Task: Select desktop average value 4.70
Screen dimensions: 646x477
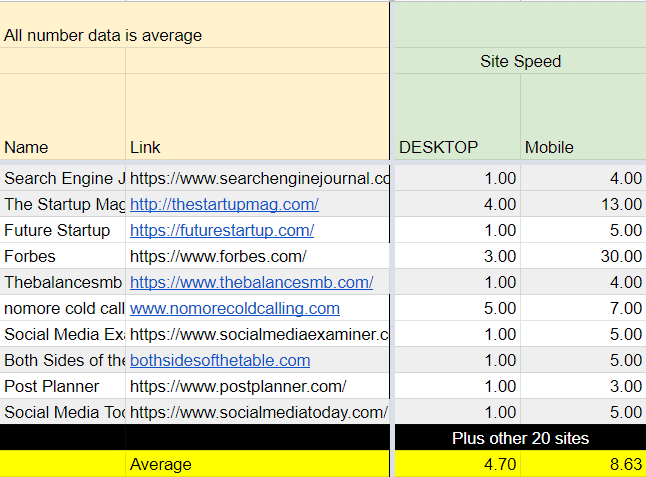Action: point(457,464)
